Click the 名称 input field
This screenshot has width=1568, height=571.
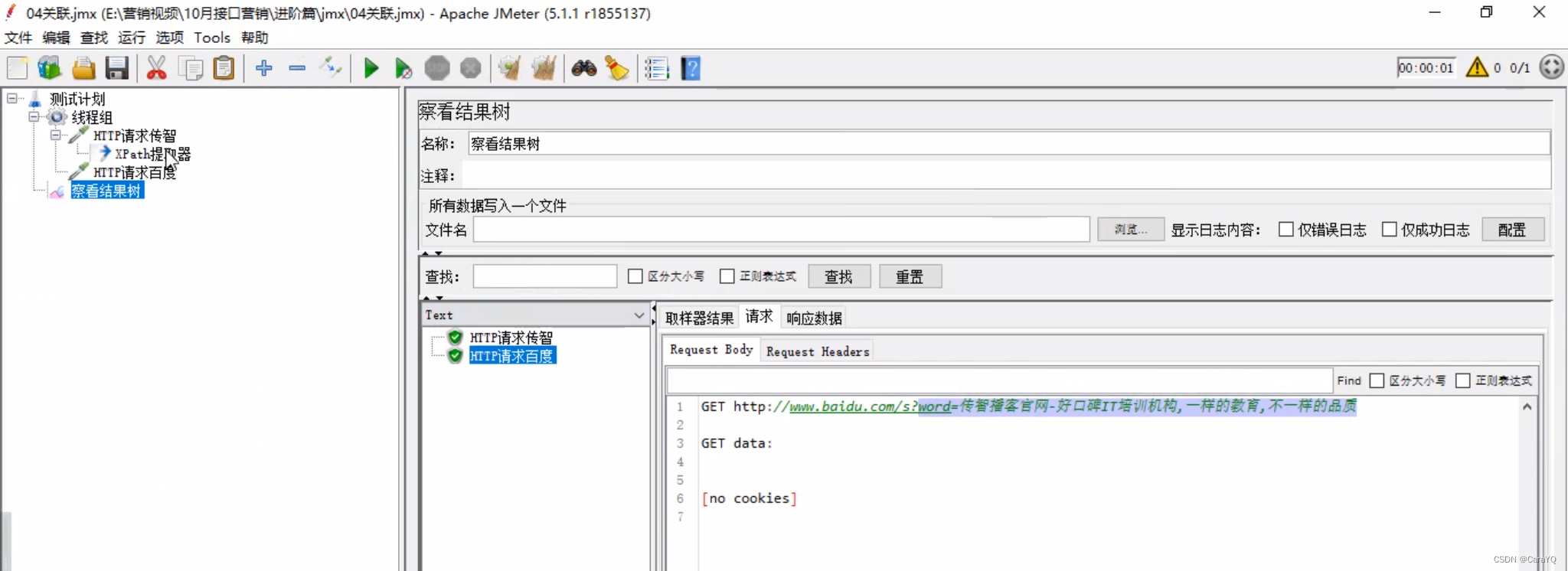(x=1009, y=143)
